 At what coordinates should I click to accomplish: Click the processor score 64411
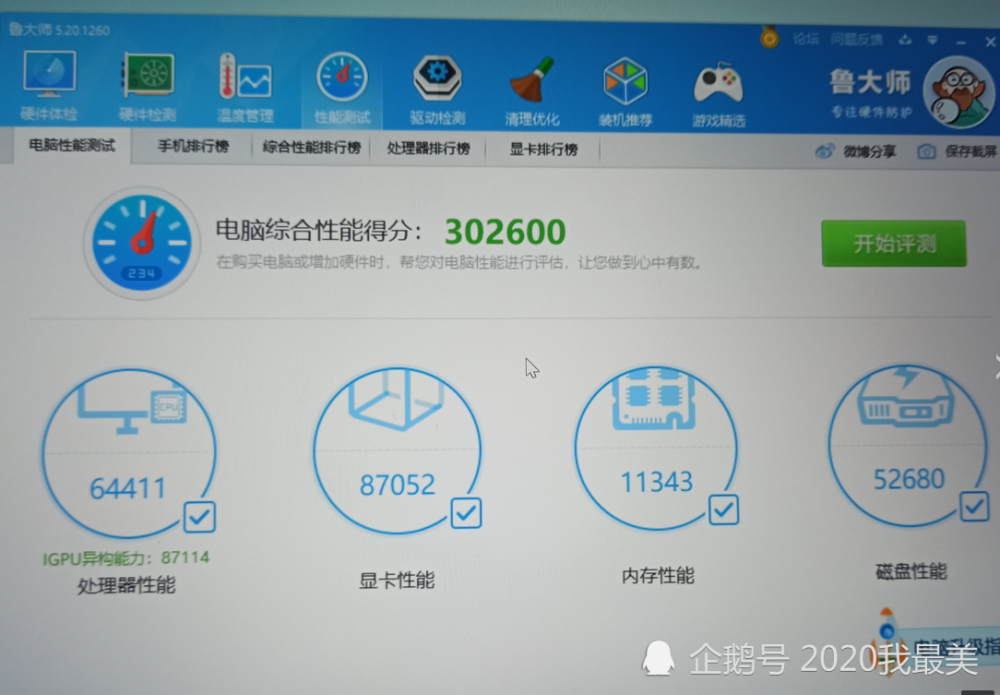128,488
